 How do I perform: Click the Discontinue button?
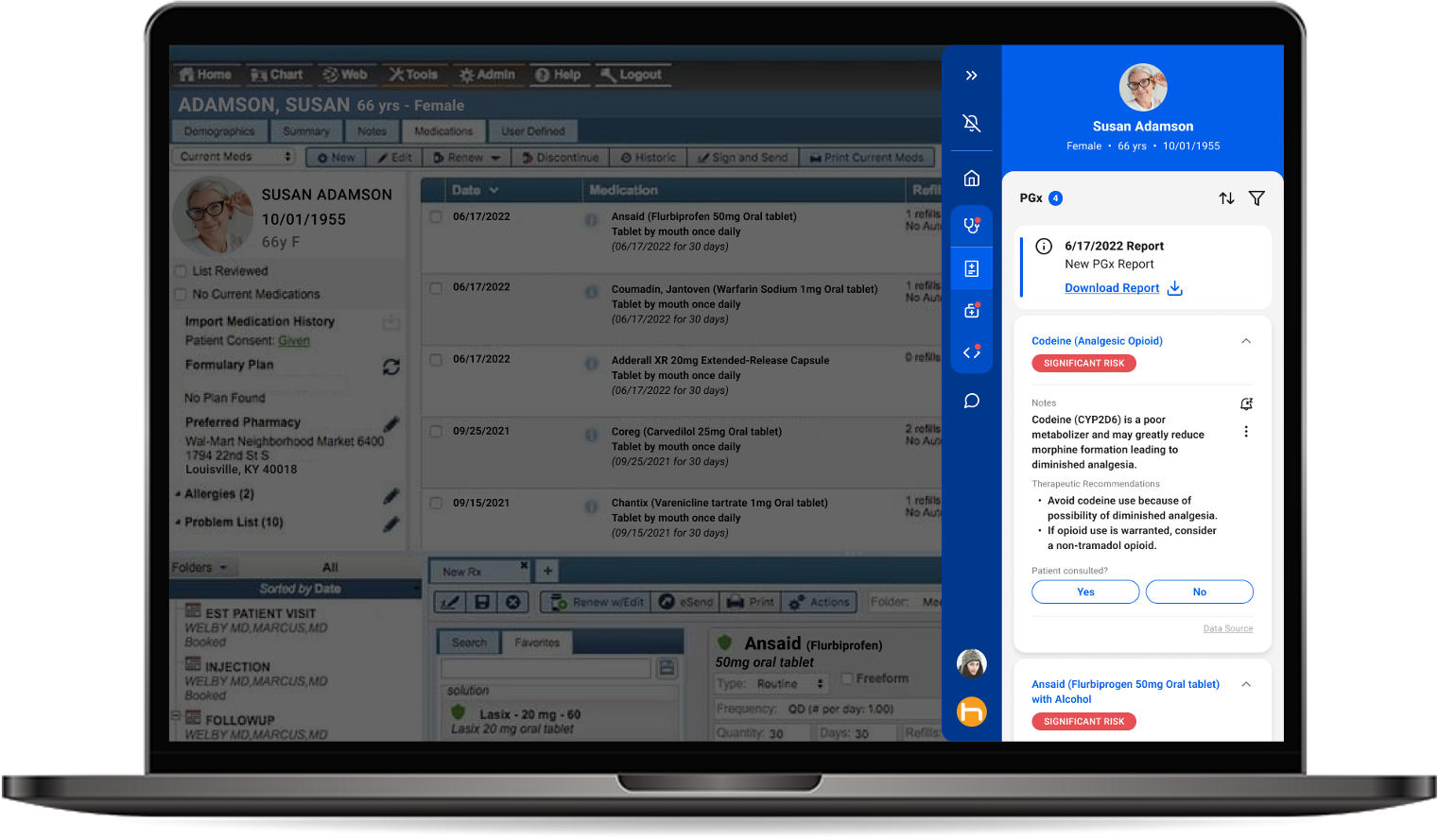click(x=561, y=158)
